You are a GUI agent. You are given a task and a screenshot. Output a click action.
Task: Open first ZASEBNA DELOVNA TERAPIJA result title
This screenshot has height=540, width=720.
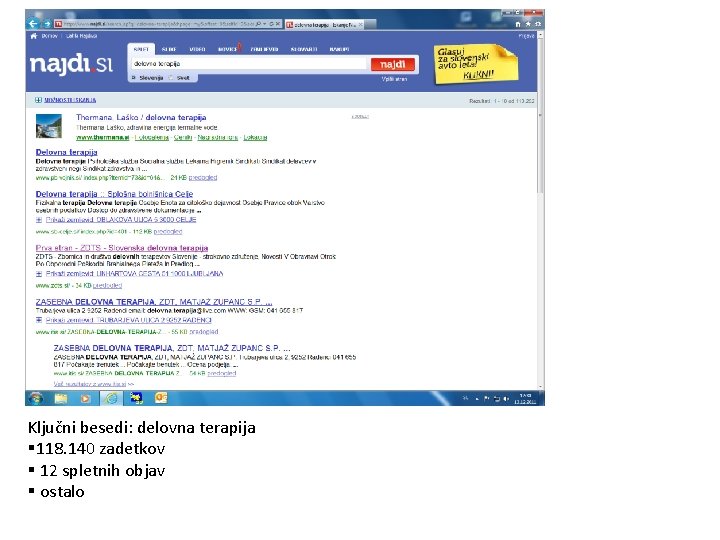pyautogui.click(x=154, y=302)
